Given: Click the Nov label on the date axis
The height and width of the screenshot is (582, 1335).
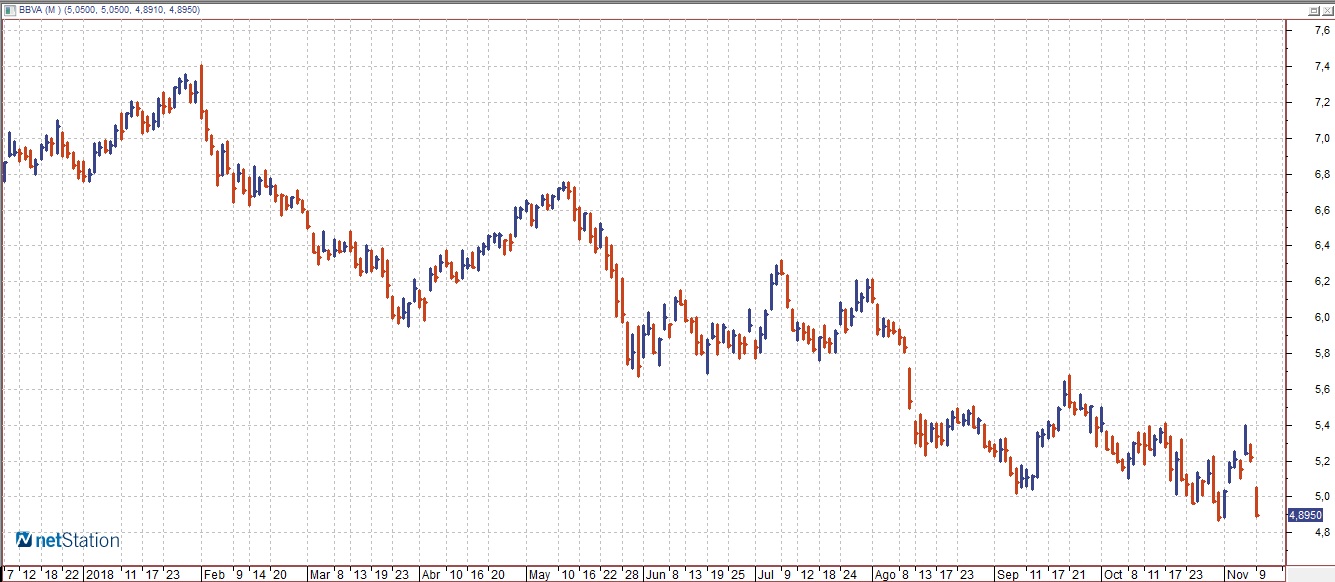Looking at the screenshot, I should pos(1237,574).
